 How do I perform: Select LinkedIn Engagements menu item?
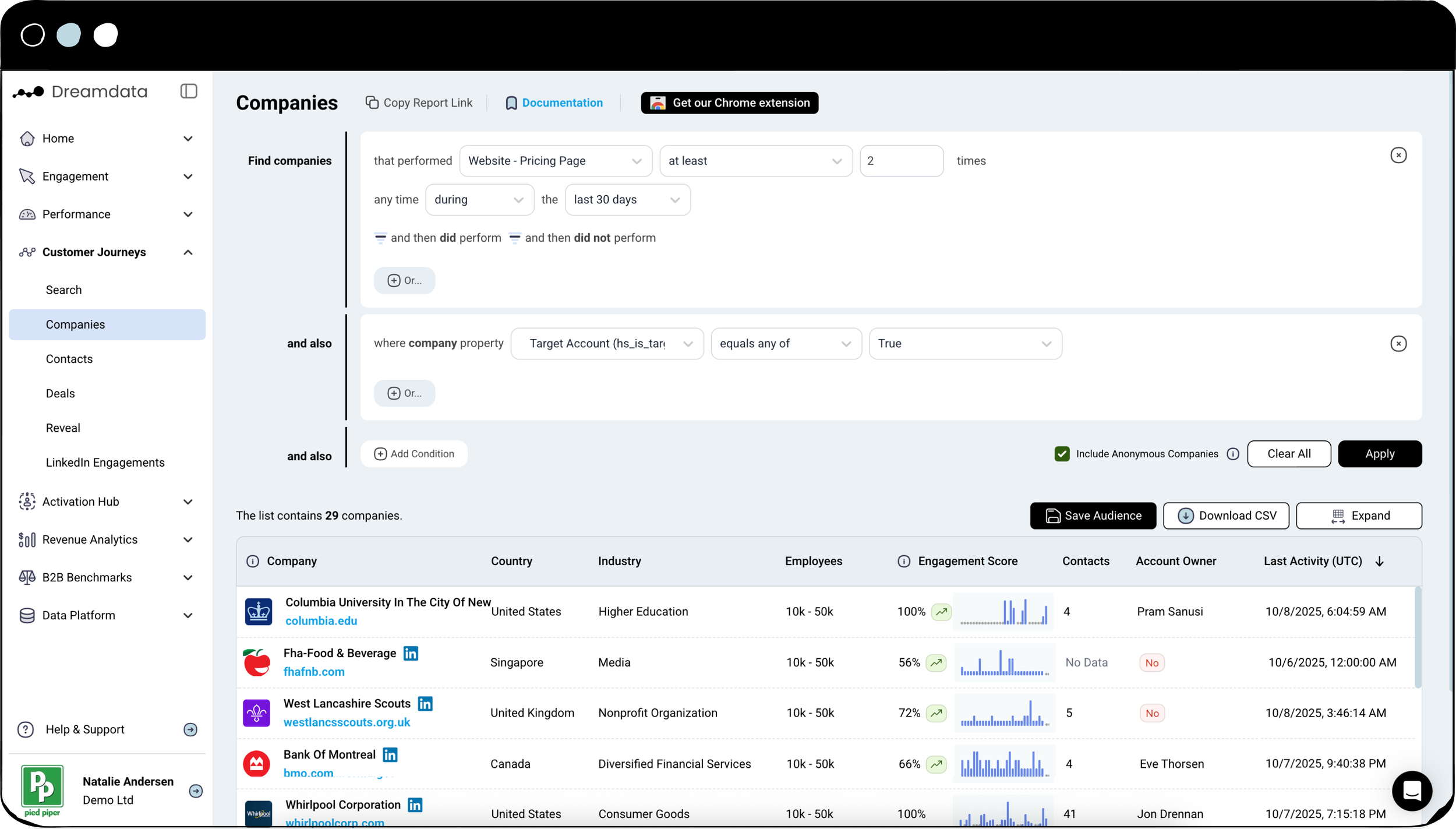pos(105,463)
